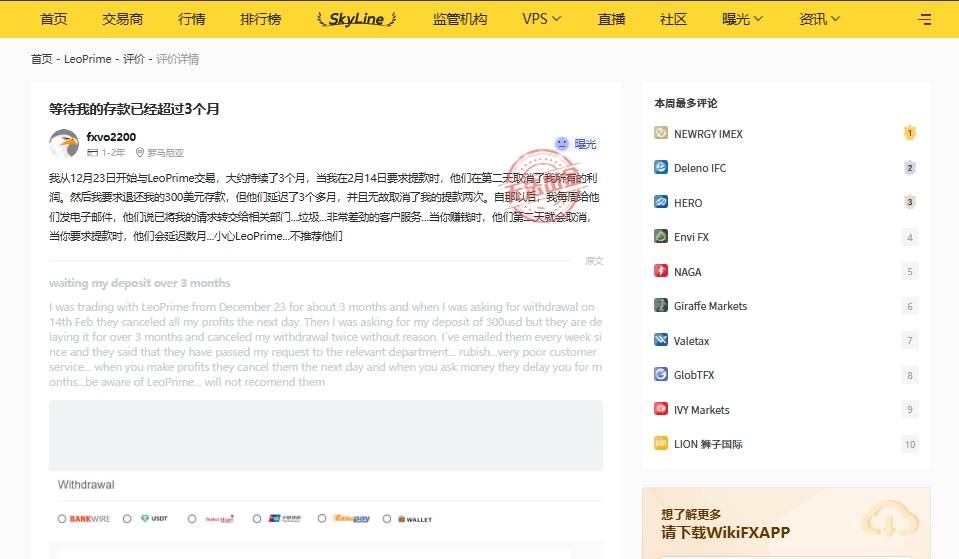This screenshot has width=959, height=559.
Task: Click the card icon beside 1-2年
Action: 92,152
